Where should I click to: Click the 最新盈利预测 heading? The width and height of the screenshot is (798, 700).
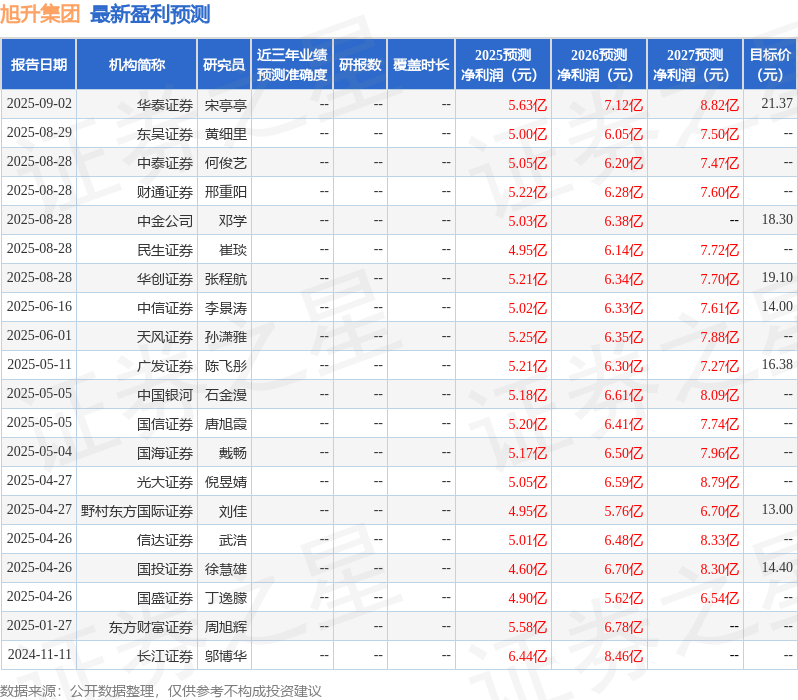pyautogui.click(x=150, y=14)
